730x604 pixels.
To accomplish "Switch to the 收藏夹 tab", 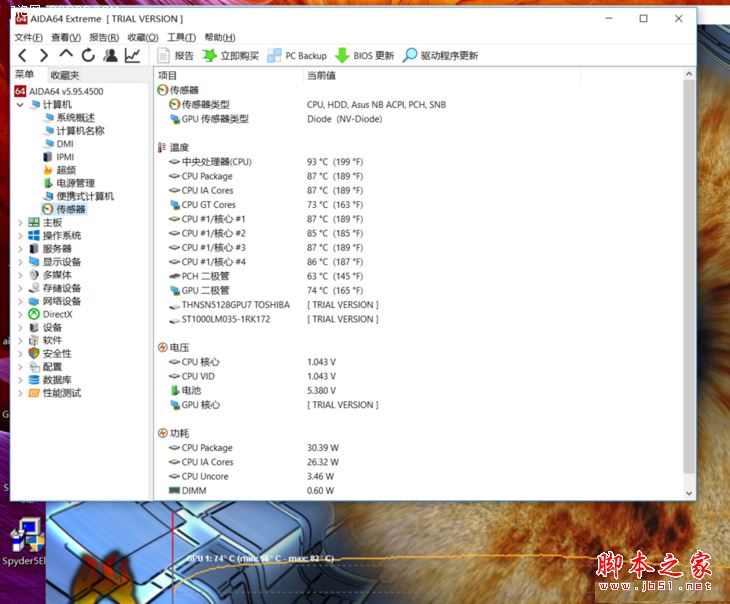I will (x=65, y=75).
